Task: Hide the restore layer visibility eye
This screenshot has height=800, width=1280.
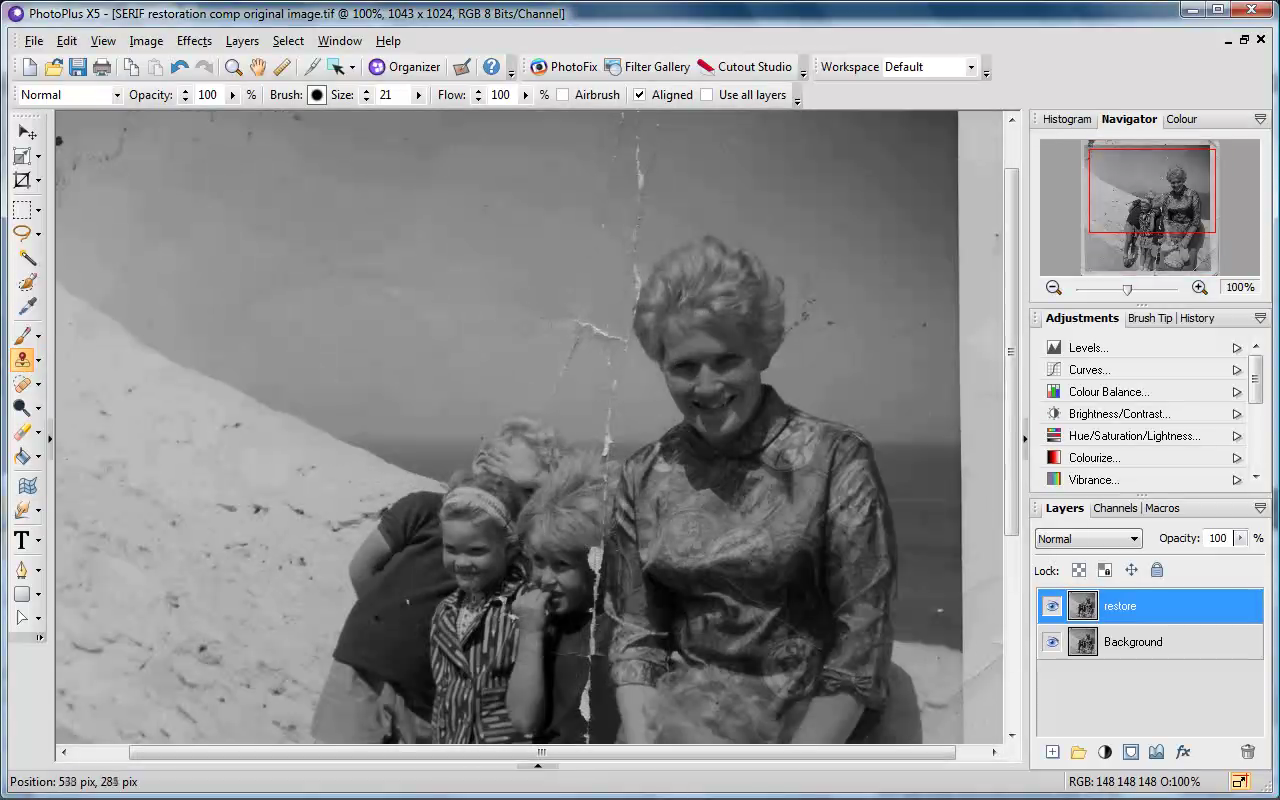Action: pos(1052,606)
